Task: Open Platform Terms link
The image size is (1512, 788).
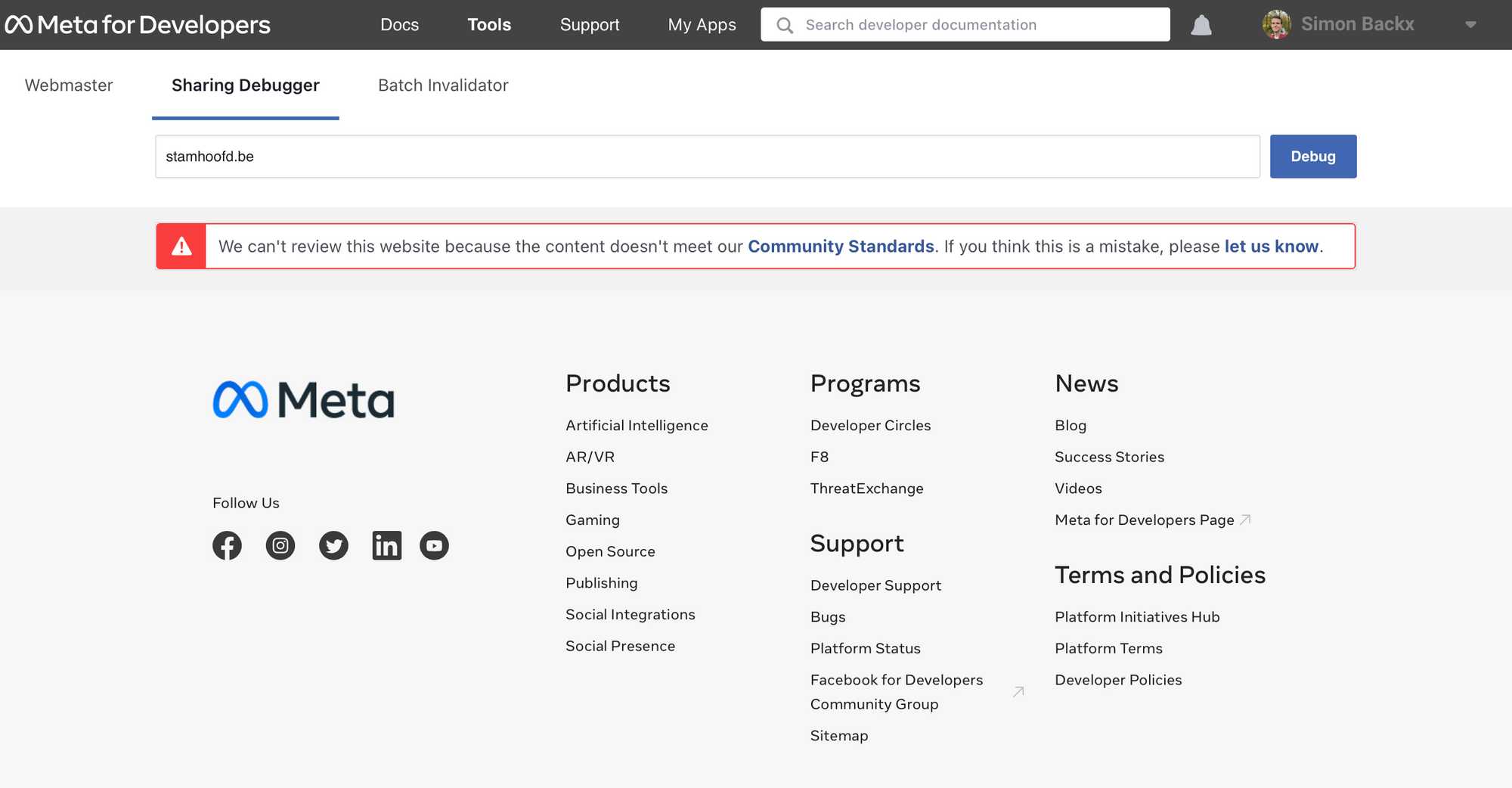Action: pyautogui.click(x=1108, y=648)
